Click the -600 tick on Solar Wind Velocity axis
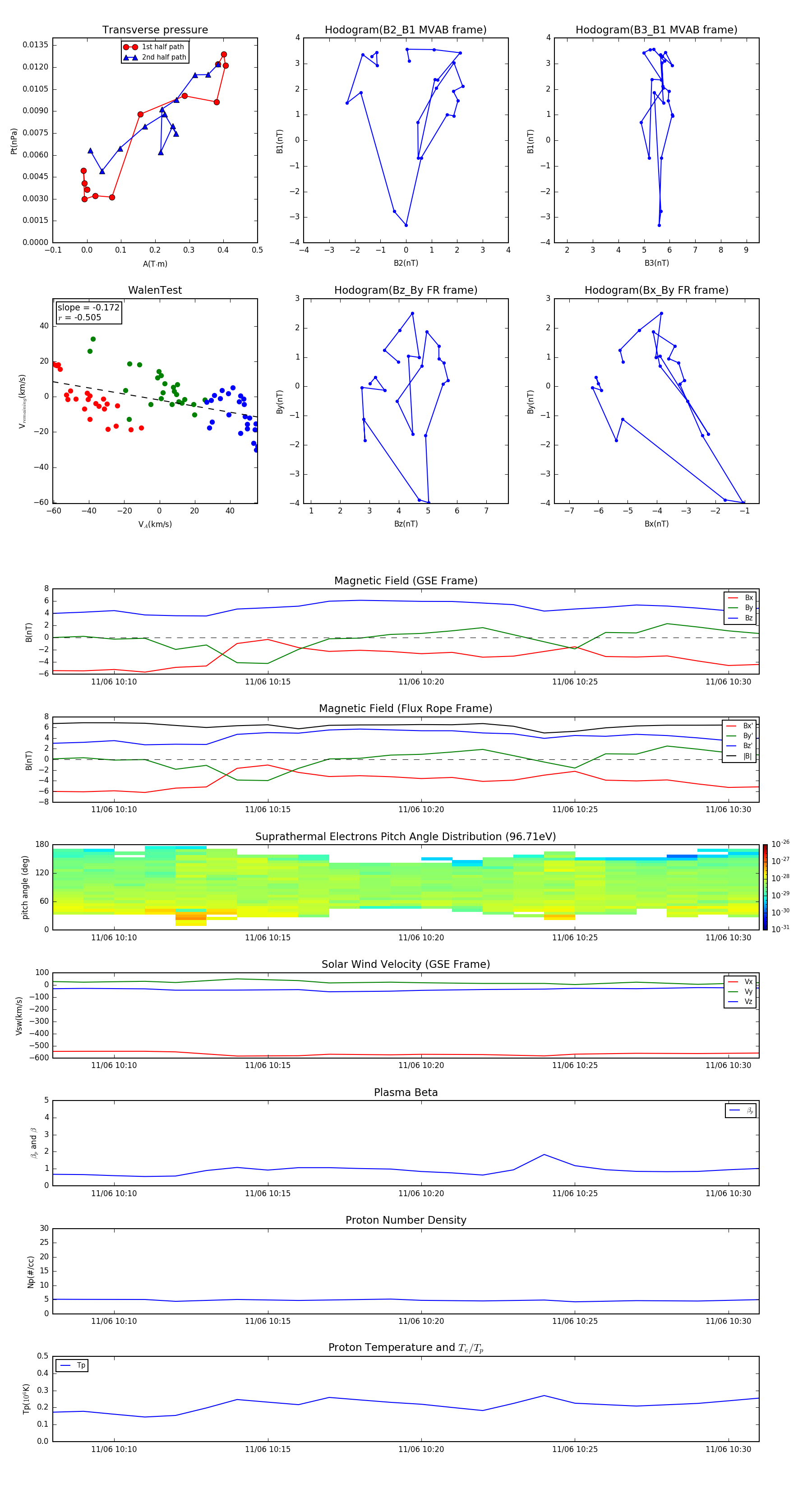 (38, 1058)
